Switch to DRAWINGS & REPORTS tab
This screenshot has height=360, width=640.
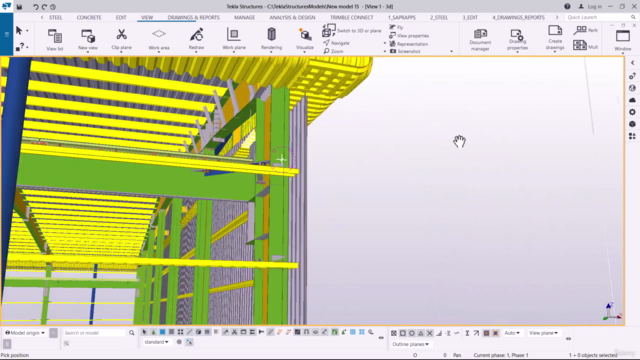[193, 18]
